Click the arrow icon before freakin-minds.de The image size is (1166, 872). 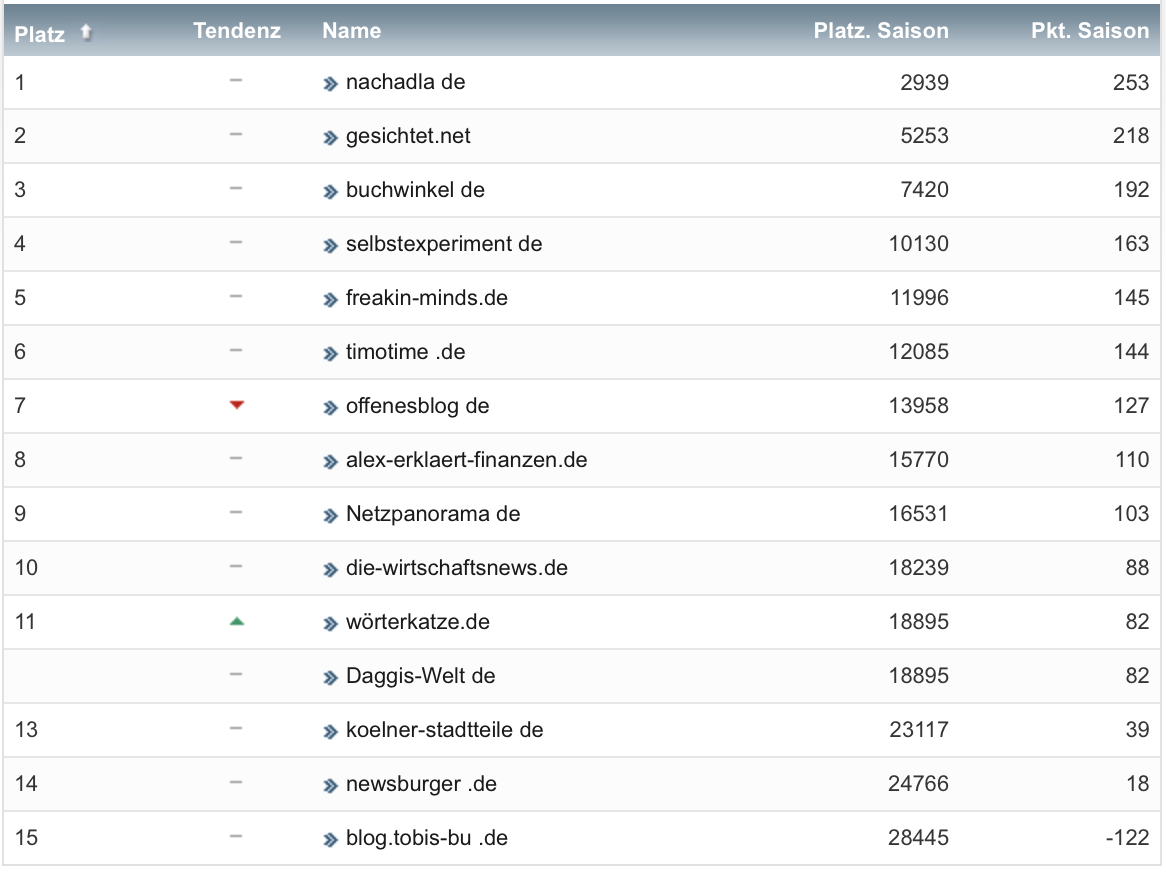330,300
